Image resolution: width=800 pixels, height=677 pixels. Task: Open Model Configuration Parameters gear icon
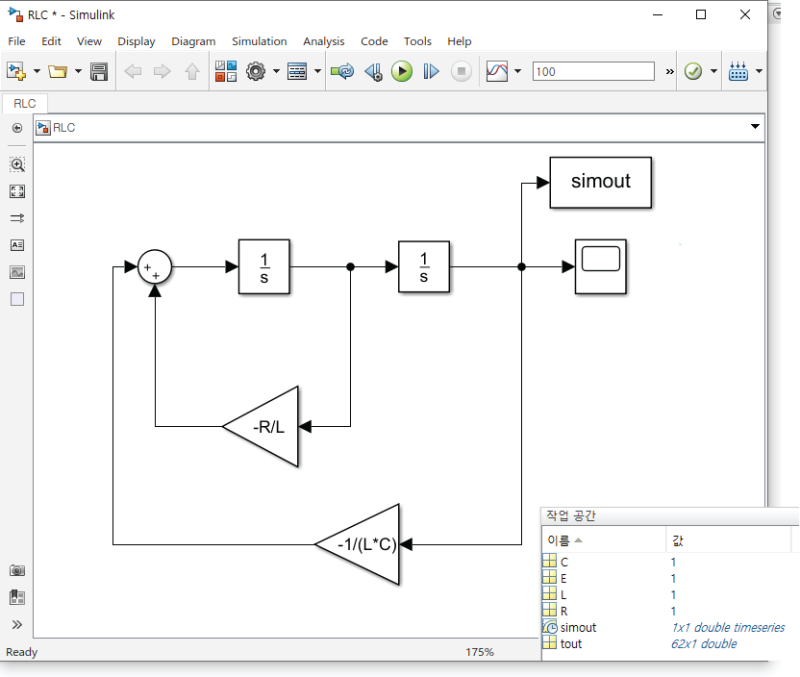(x=256, y=71)
